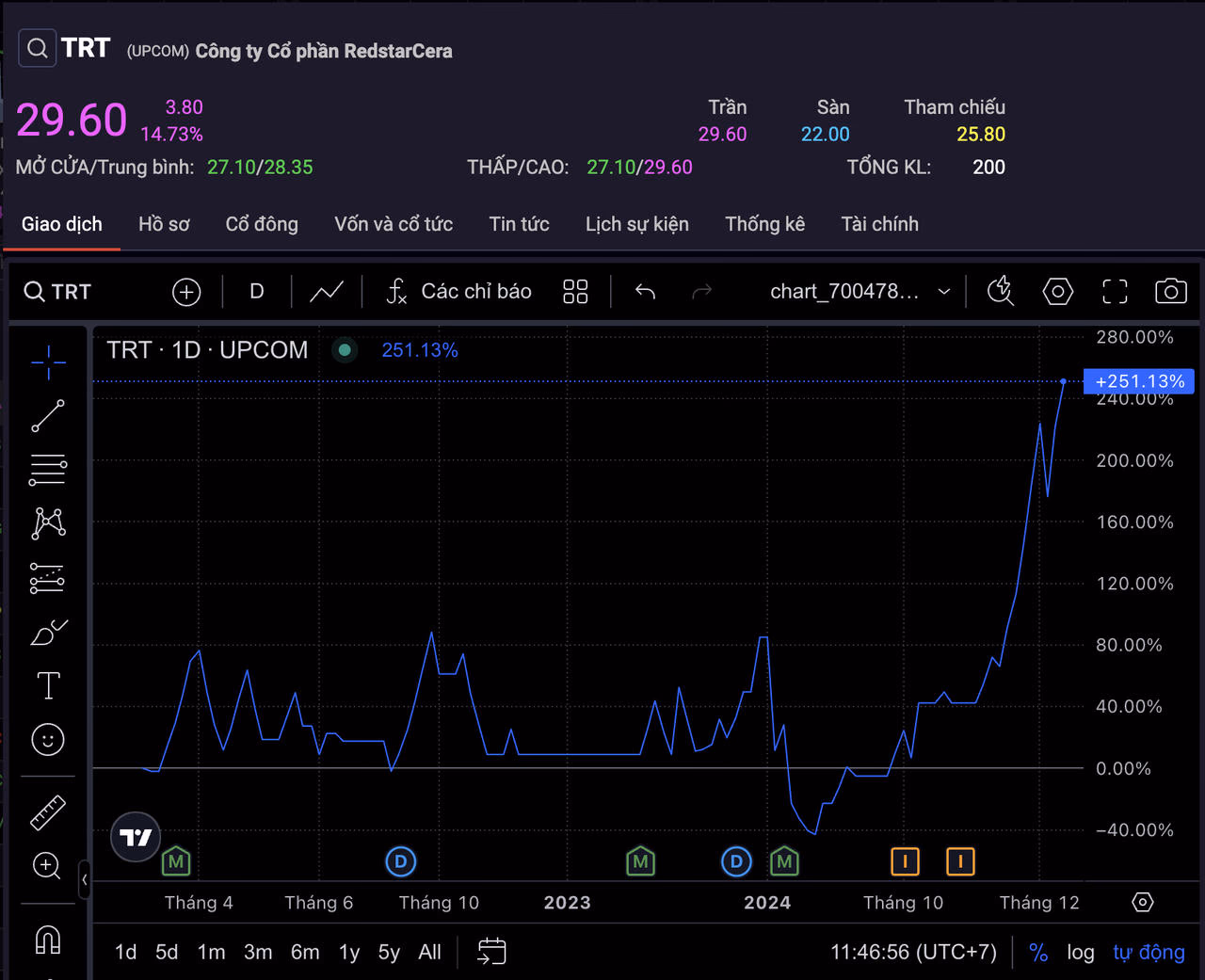Open the Fibonacci retracement tool
The height and width of the screenshot is (980, 1205).
click(48, 469)
